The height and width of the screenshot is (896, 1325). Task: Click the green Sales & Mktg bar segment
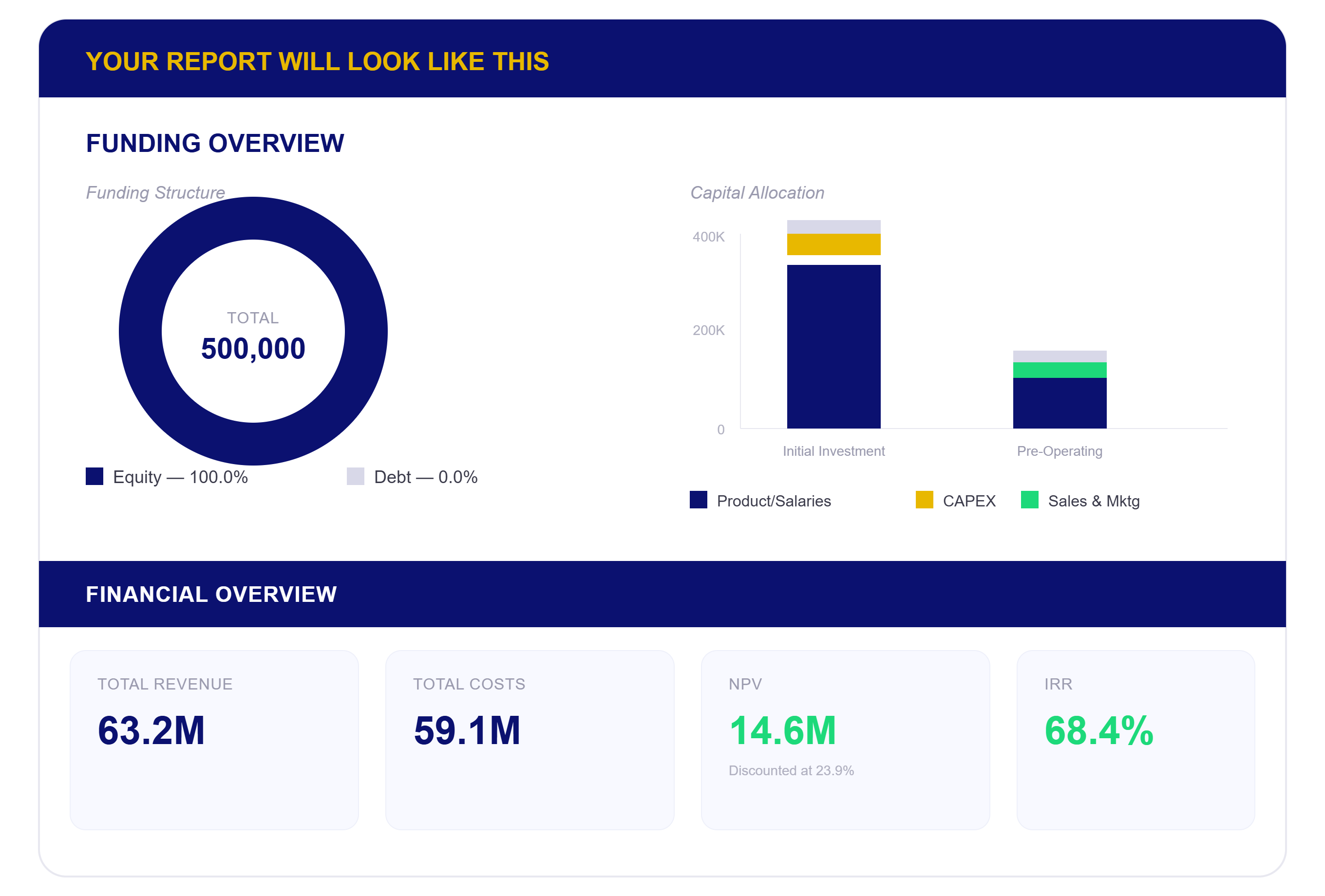(1060, 370)
